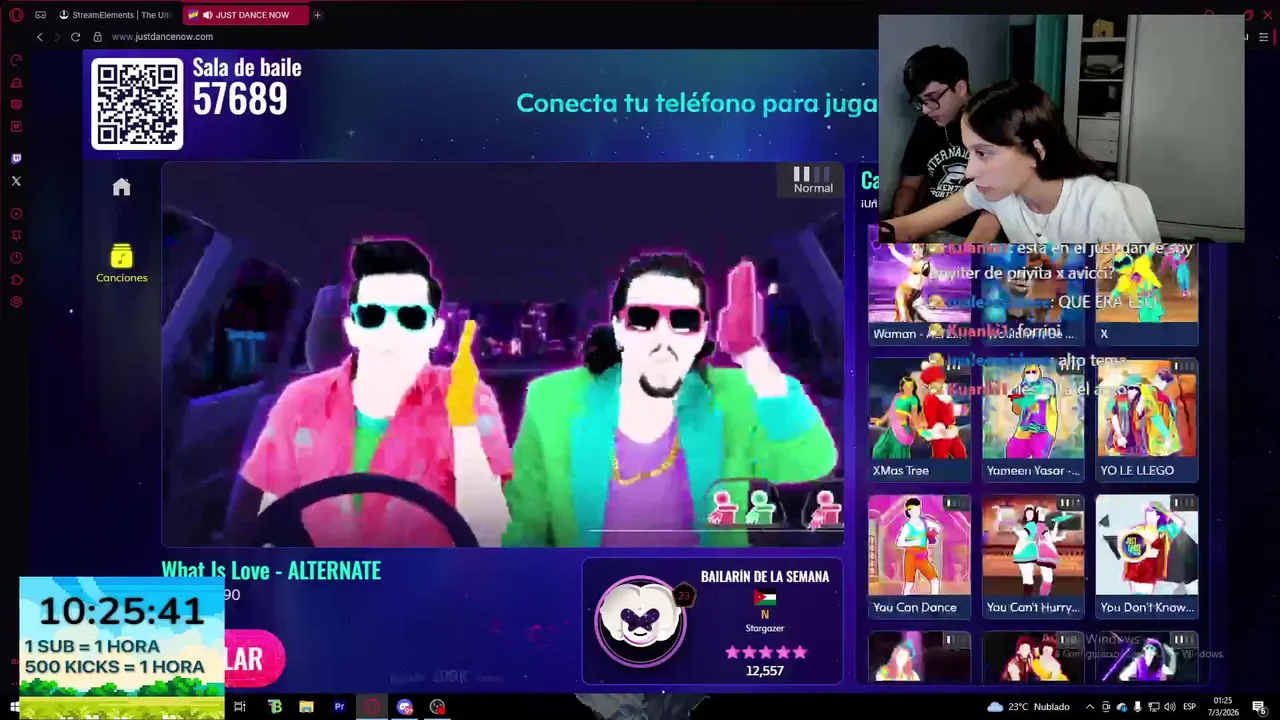Image resolution: width=1280 pixels, height=720 pixels.
Task: Click the Normal difficulty indicator on preview
Action: [813, 180]
